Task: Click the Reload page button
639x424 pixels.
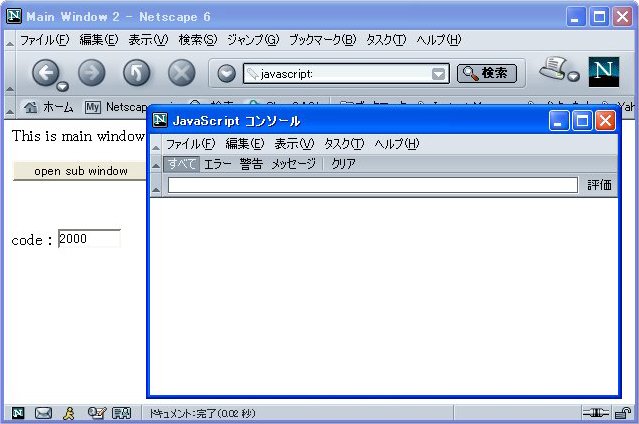Action: pos(137,73)
